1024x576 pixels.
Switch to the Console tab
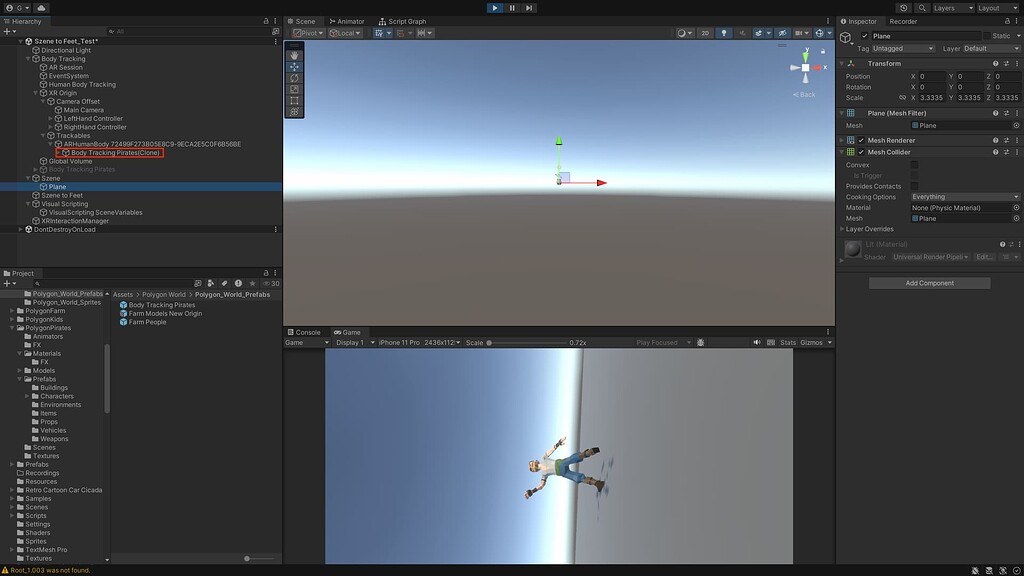[x=304, y=332]
